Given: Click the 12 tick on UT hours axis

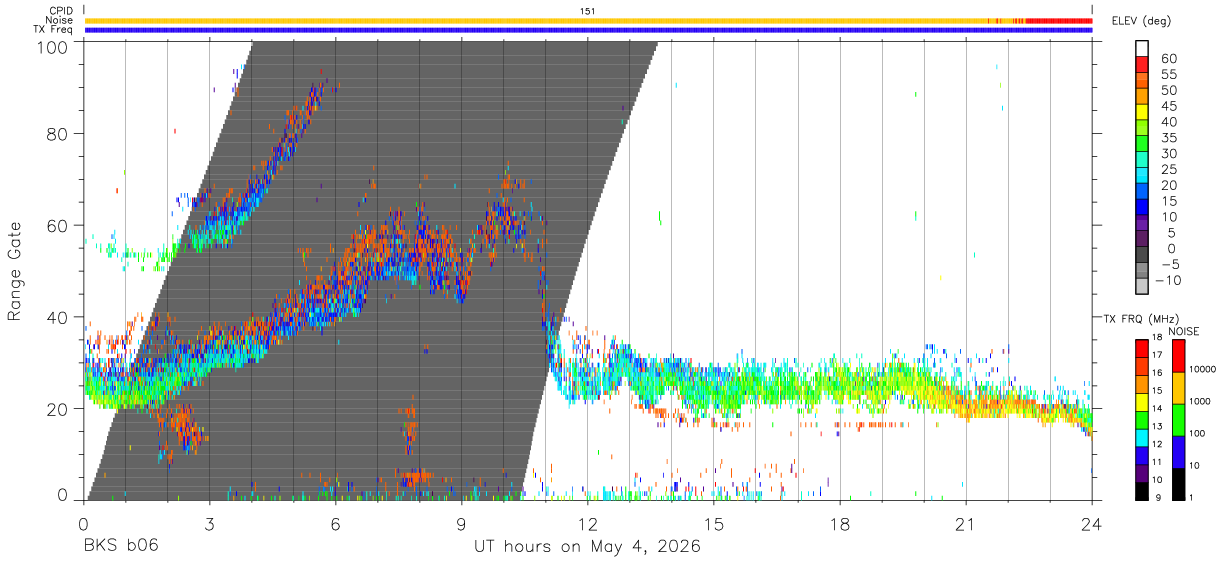Looking at the screenshot, I should tap(588, 524).
